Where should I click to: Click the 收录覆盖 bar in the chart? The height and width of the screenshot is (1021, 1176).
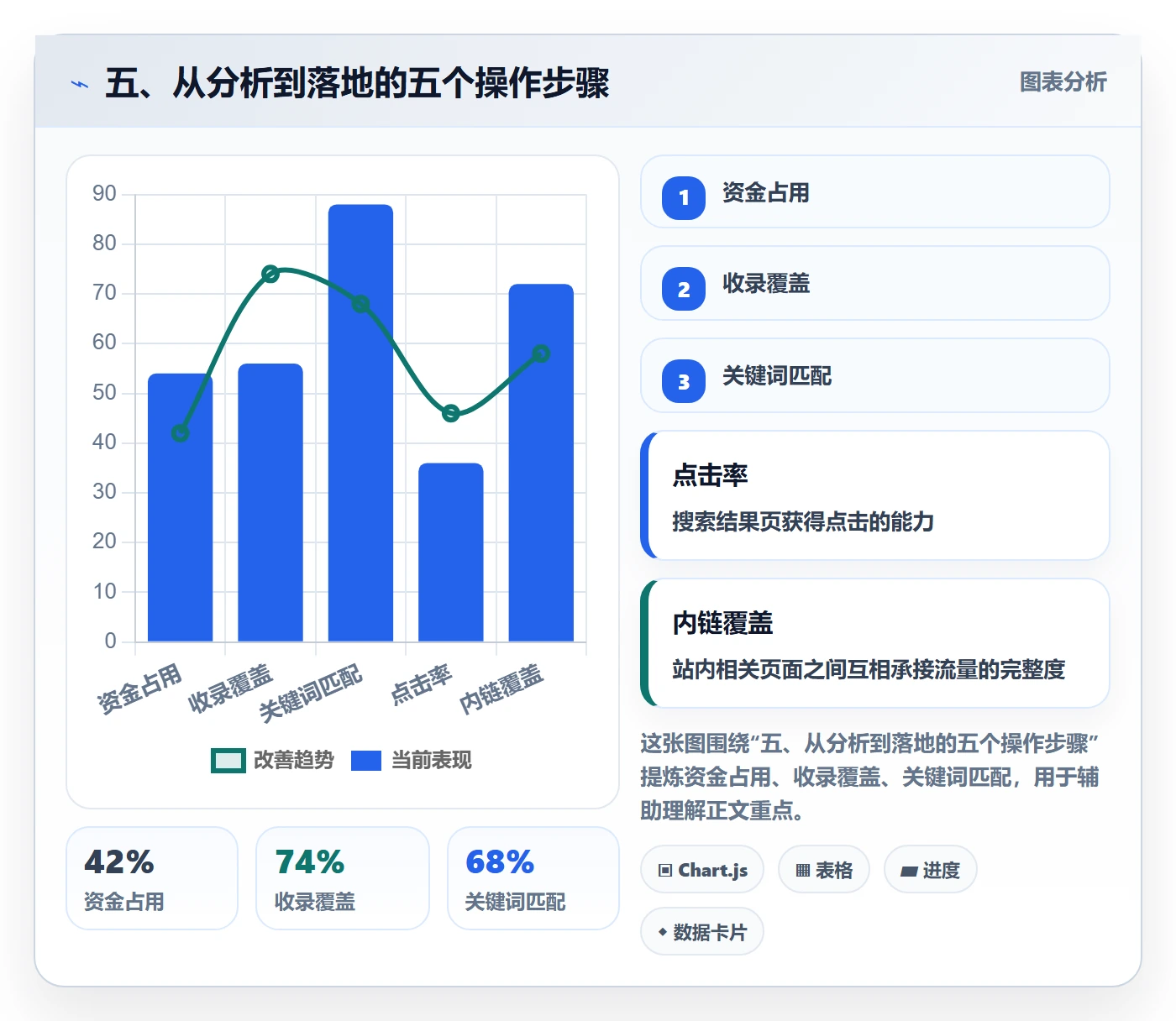[x=270, y=502]
